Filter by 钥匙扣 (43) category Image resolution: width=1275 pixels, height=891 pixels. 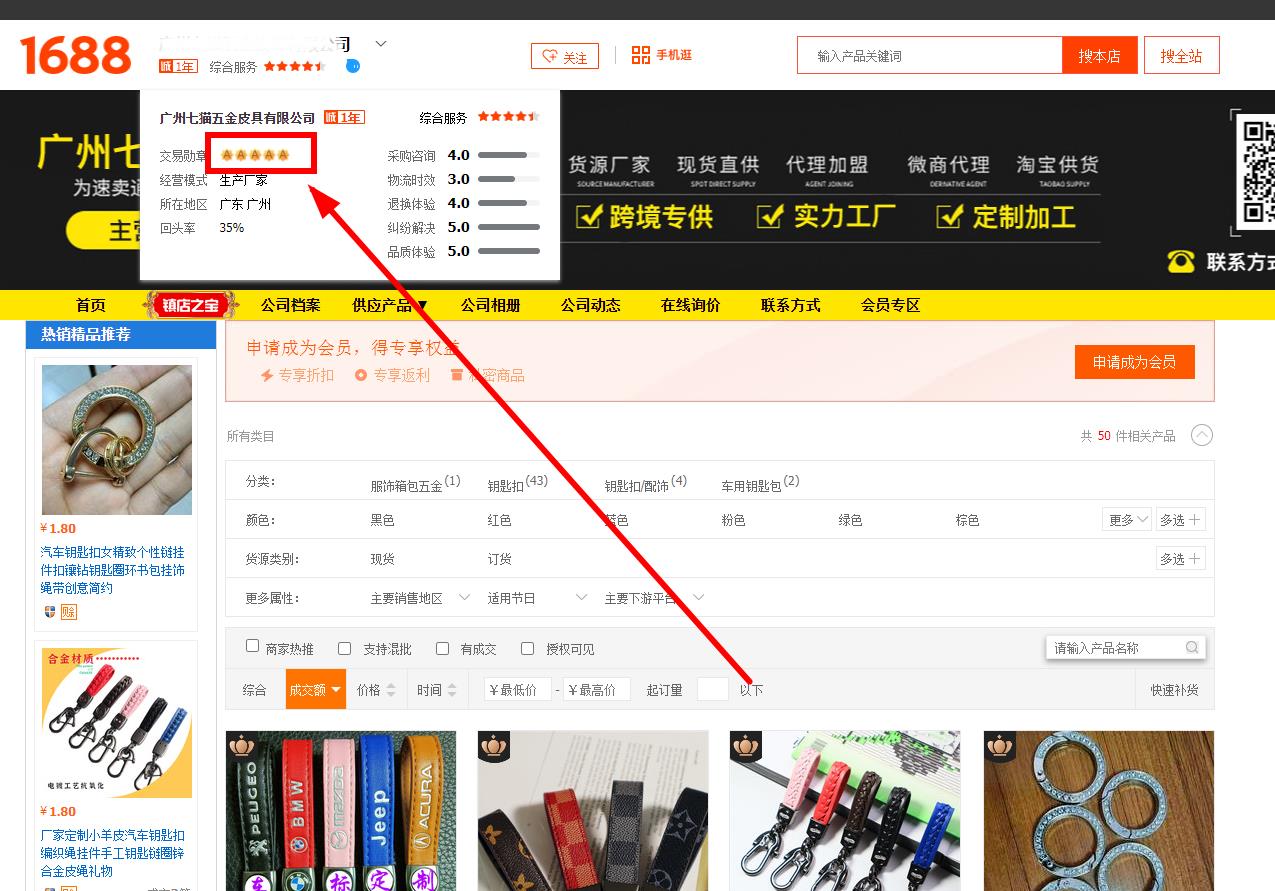[x=518, y=484]
